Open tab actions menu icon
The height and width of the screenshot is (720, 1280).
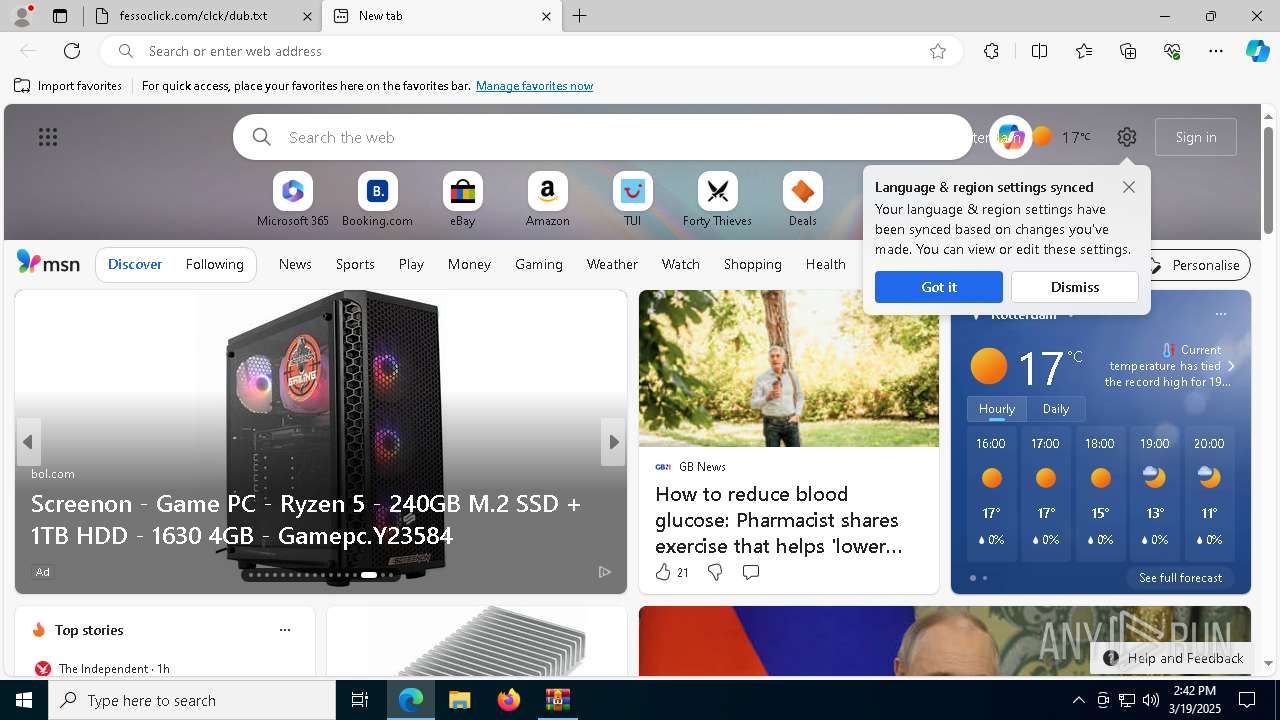coord(60,16)
